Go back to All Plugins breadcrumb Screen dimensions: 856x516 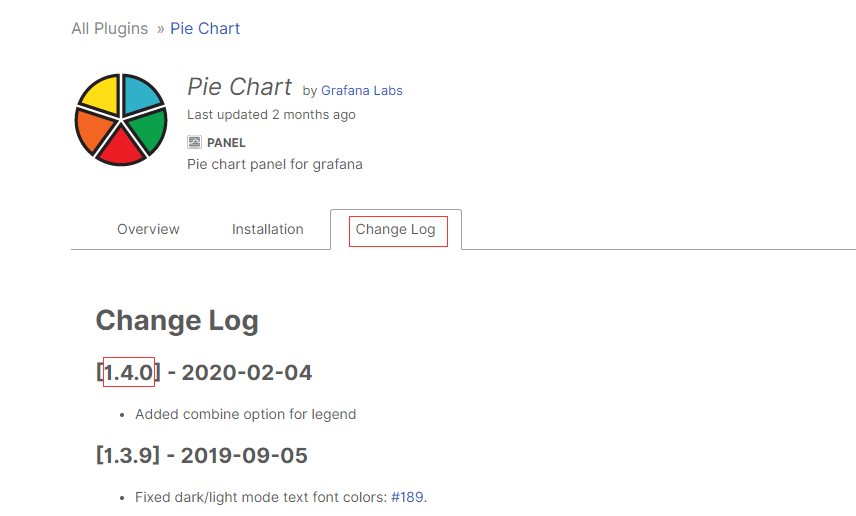tap(109, 28)
